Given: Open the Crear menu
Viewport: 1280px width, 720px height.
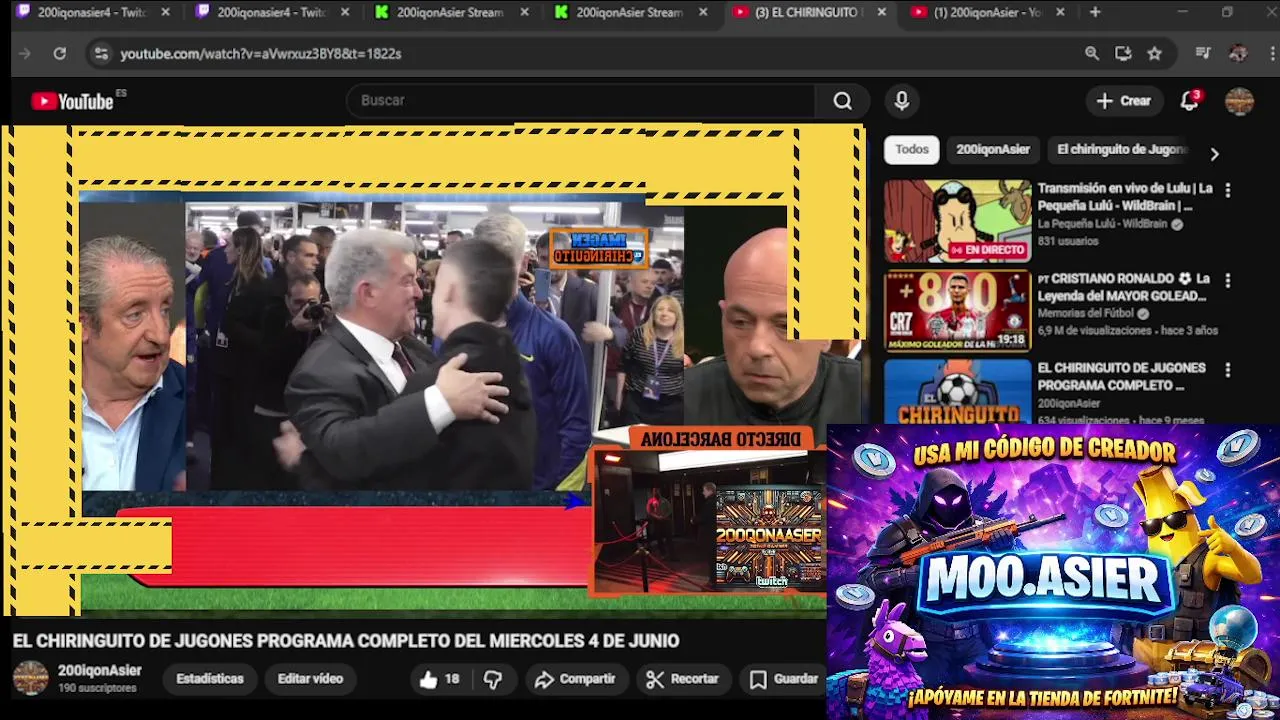Looking at the screenshot, I should [1124, 100].
